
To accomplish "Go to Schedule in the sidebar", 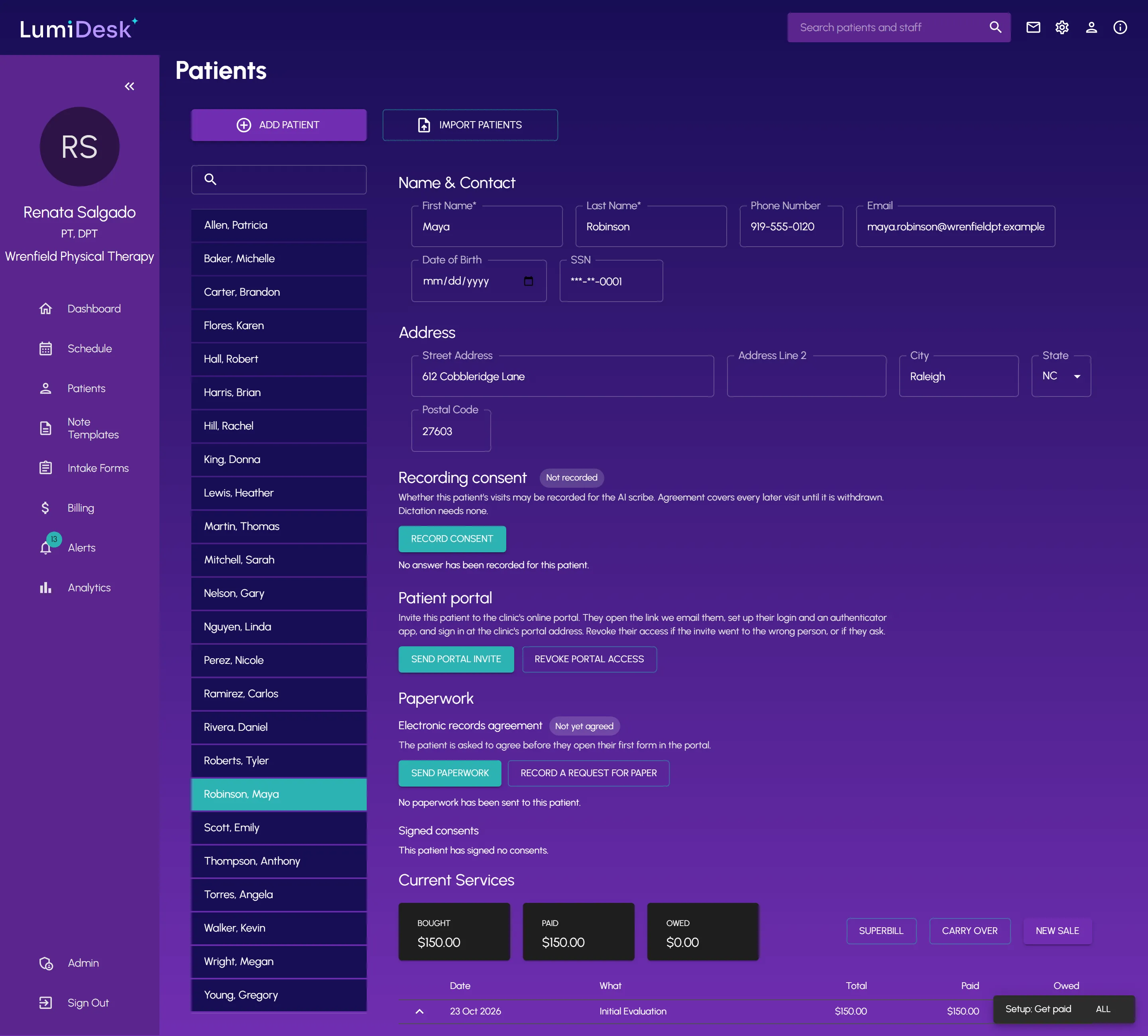I will click(x=89, y=348).
